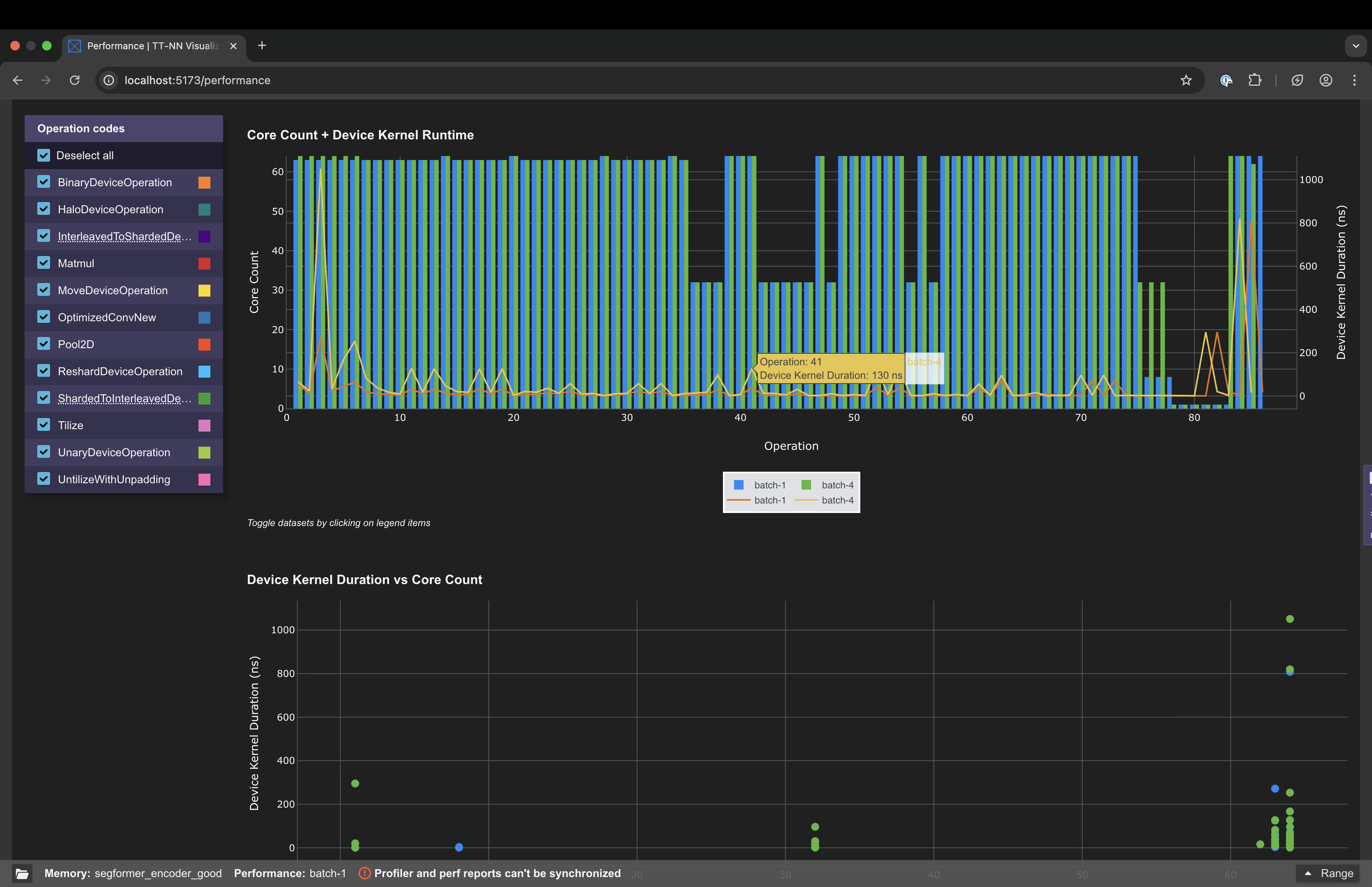Uncheck the Matmul operation code
Viewport: 1372px width, 887px height.
tap(43, 263)
